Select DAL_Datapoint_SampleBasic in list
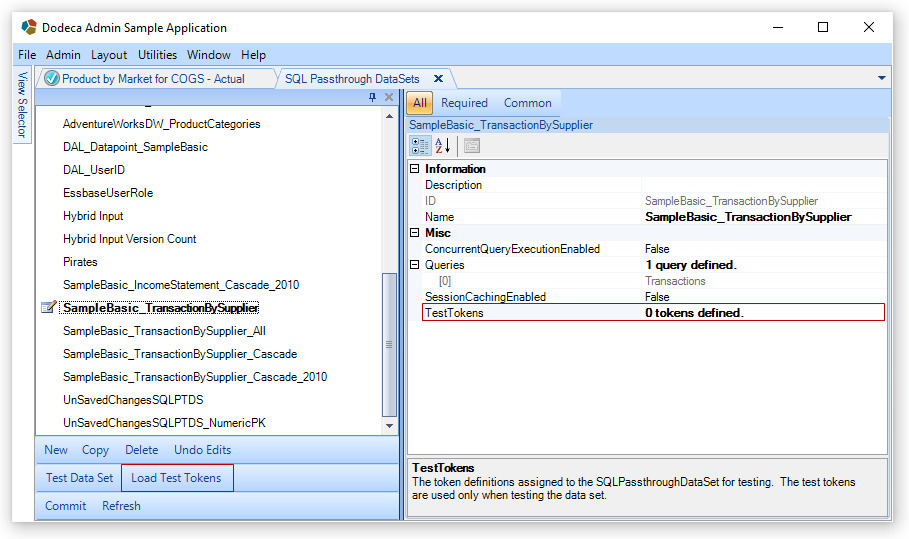The width and height of the screenshot is (909, 539). pyautogui.click(x=135, y=147)
